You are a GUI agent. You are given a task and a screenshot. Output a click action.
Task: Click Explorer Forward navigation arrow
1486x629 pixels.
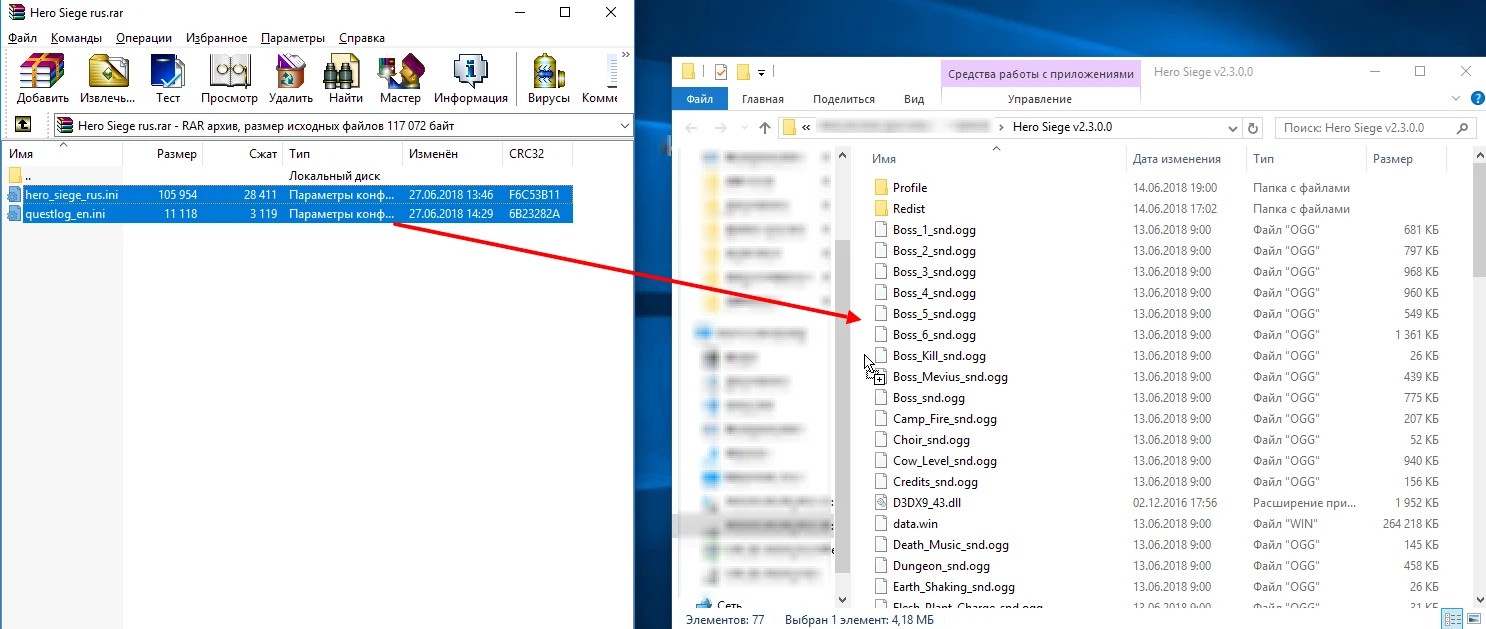coord(720,128)
